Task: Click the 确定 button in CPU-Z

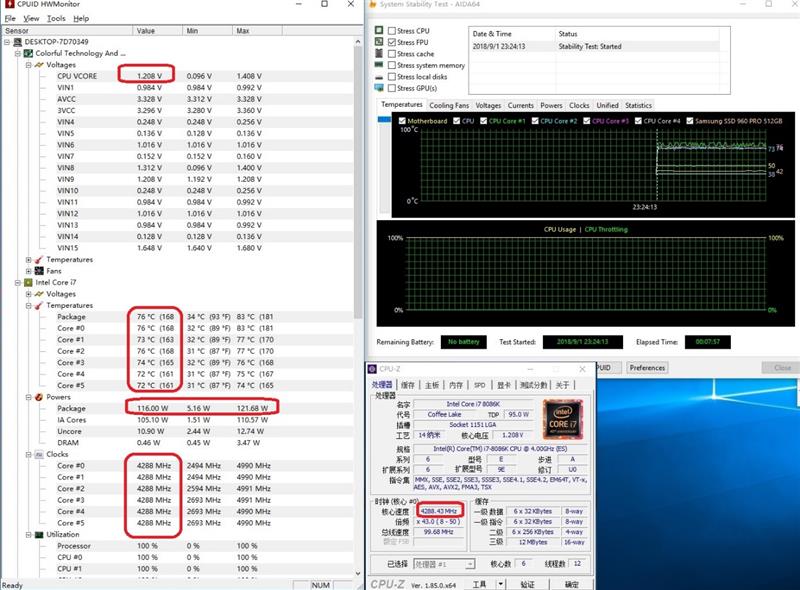Action: click(x=572, y=584)
